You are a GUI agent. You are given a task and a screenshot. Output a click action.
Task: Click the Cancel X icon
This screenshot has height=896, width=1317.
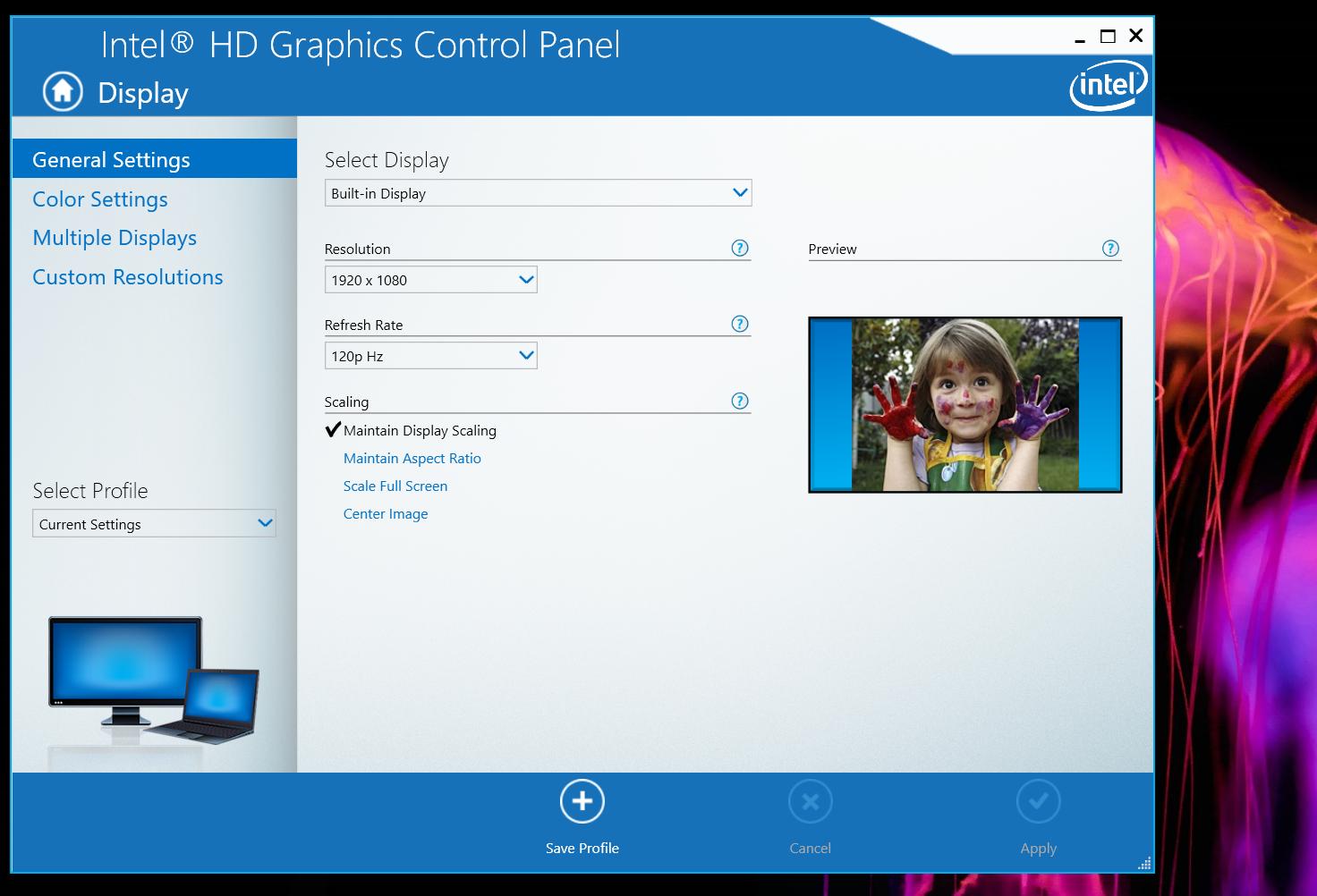tap(811, 801)
